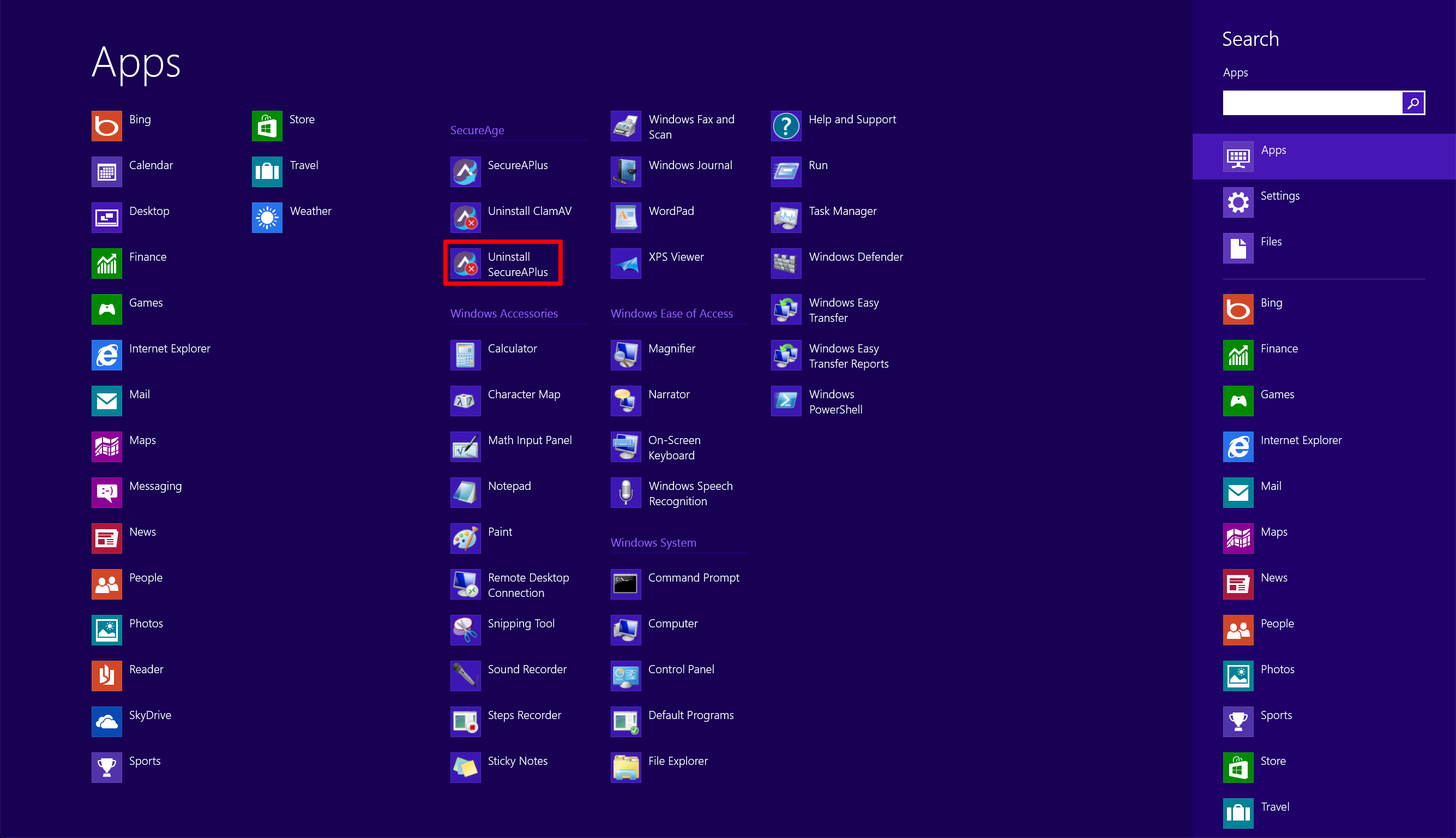Open XPS Viewer icon
Screen dimensions: 1456x838
coord(625,263)
